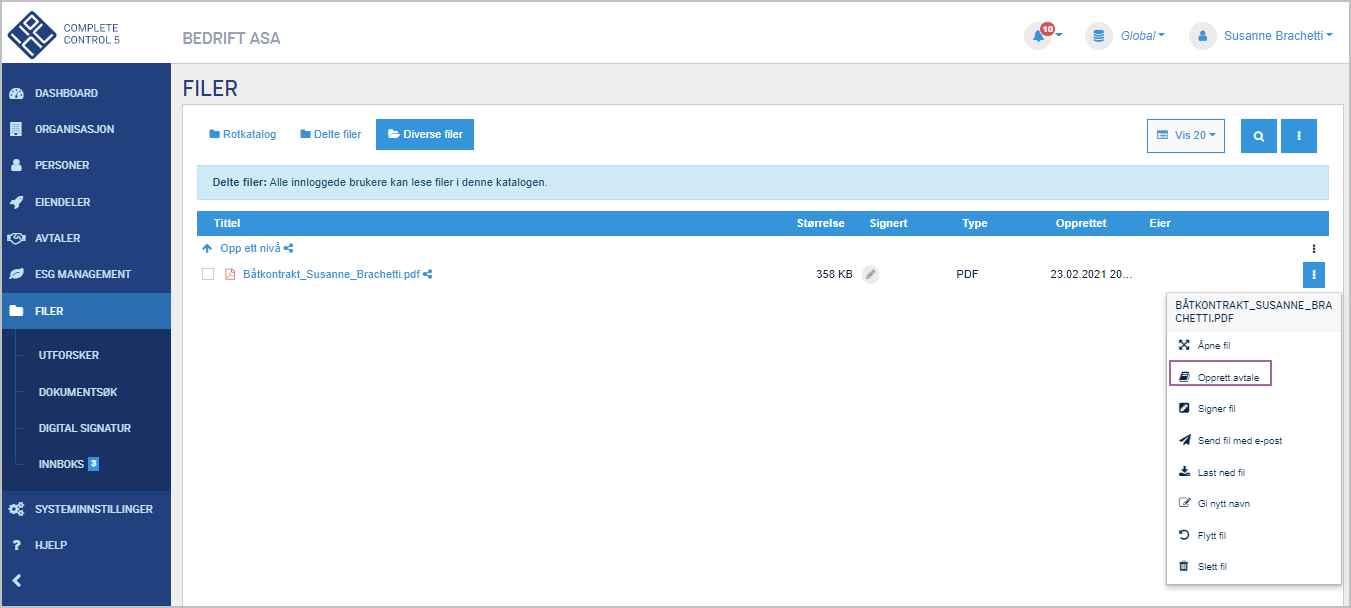The image size is (1351, 608).
Task: Click the database Global icon
Action: pos(1099,36)
